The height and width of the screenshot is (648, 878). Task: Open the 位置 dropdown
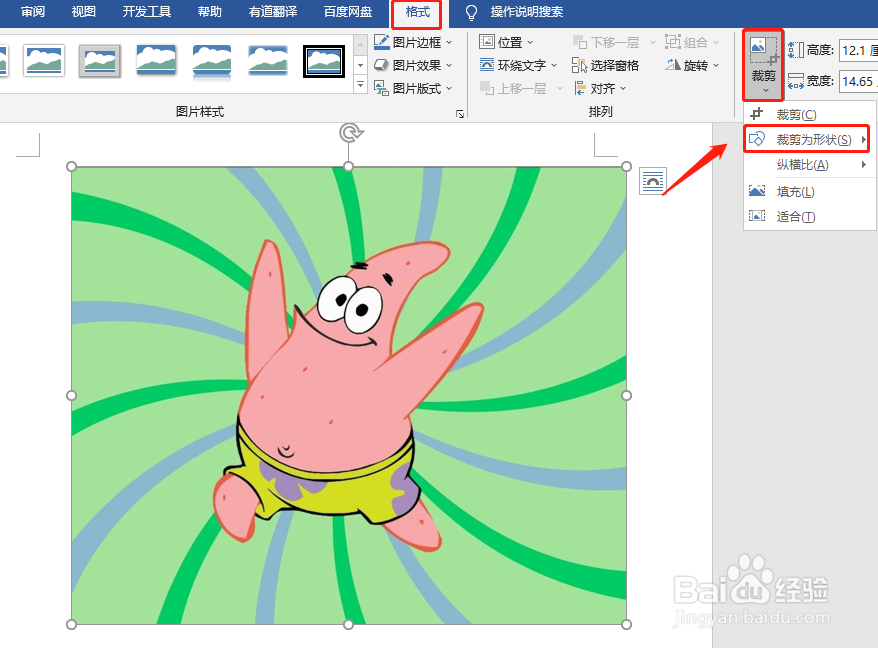point(506,42)
